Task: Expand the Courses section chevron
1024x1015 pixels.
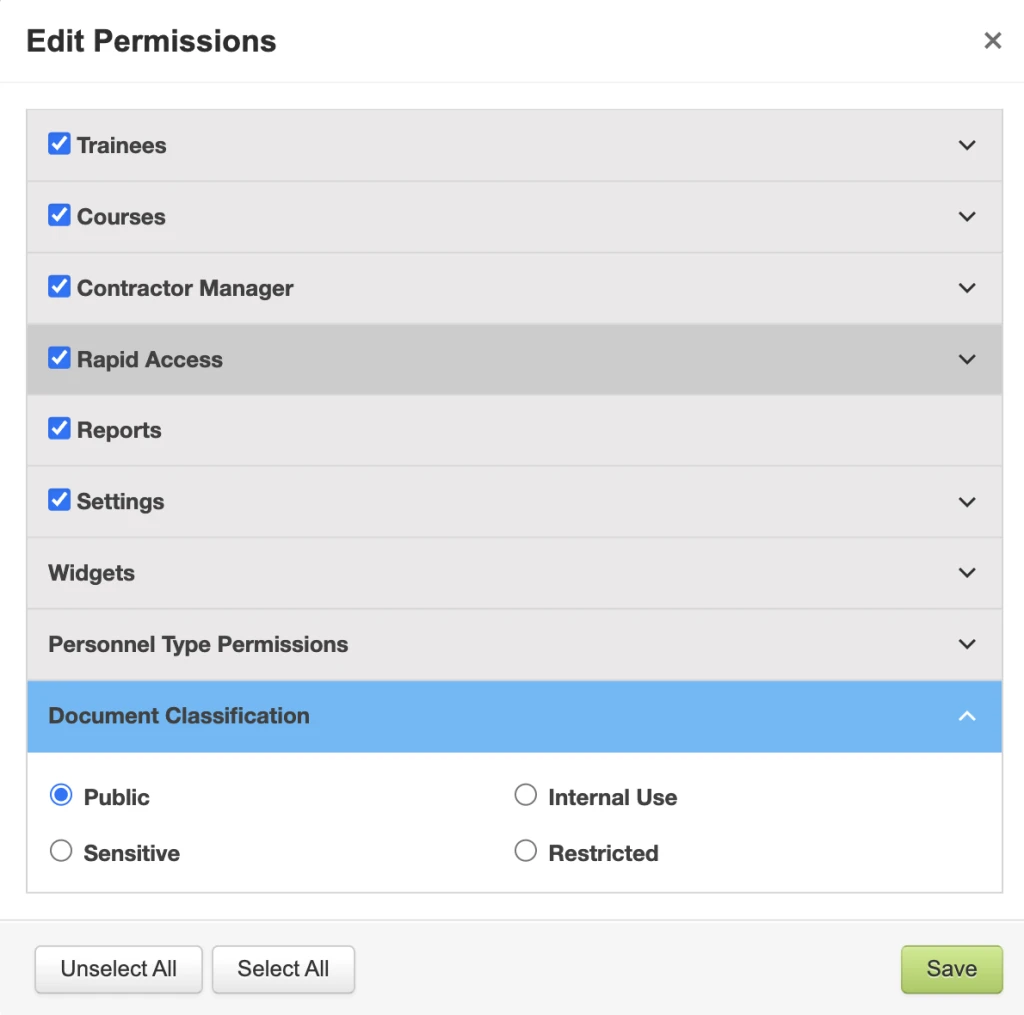Action: (967, 216)
